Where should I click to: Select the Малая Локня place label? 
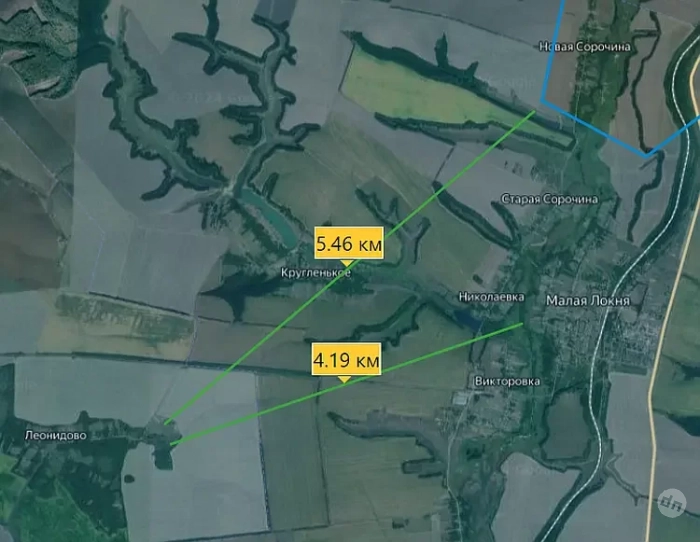click(x=588, y=300)
